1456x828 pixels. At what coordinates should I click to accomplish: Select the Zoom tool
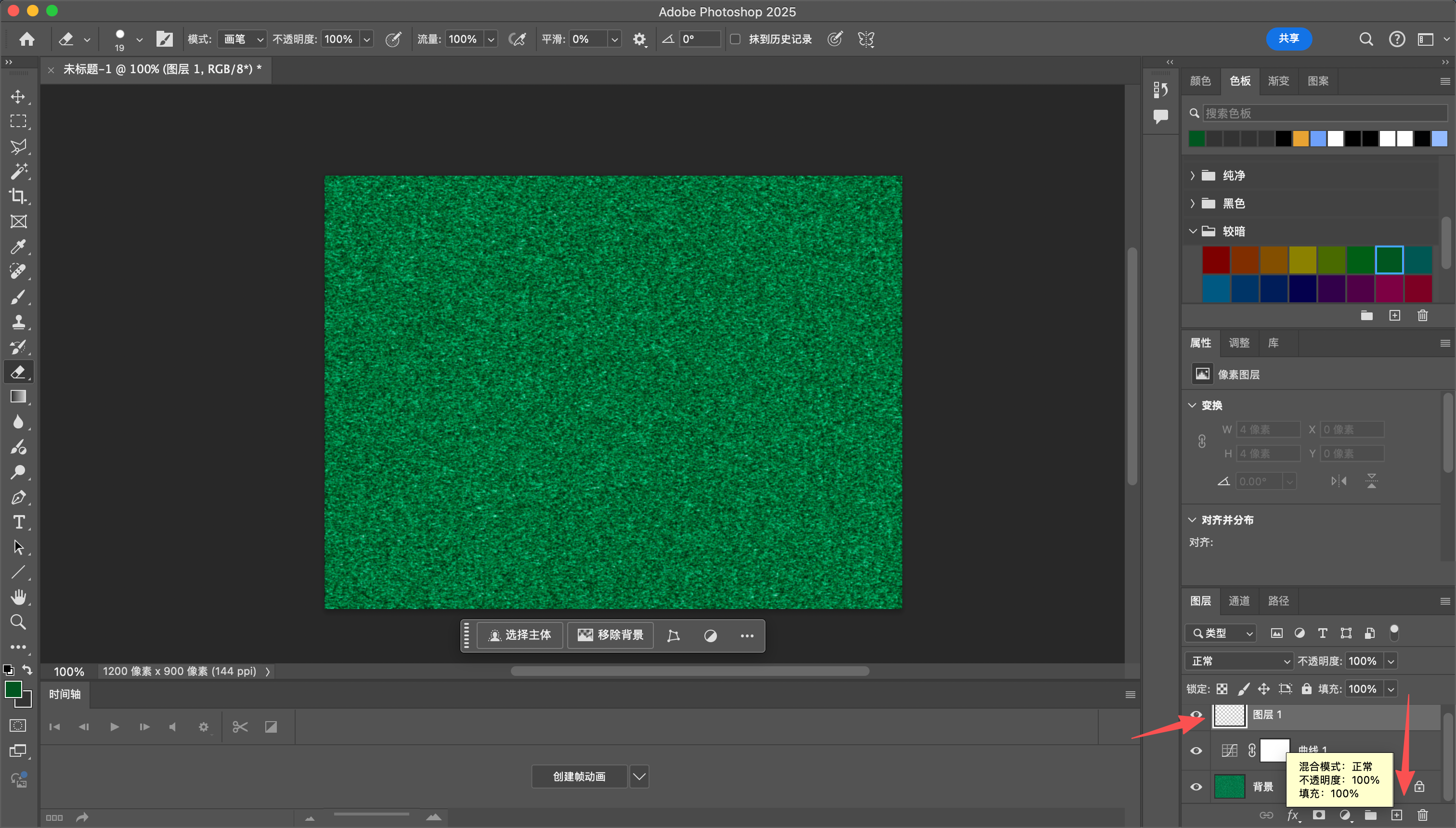click(x=18, y=621)
